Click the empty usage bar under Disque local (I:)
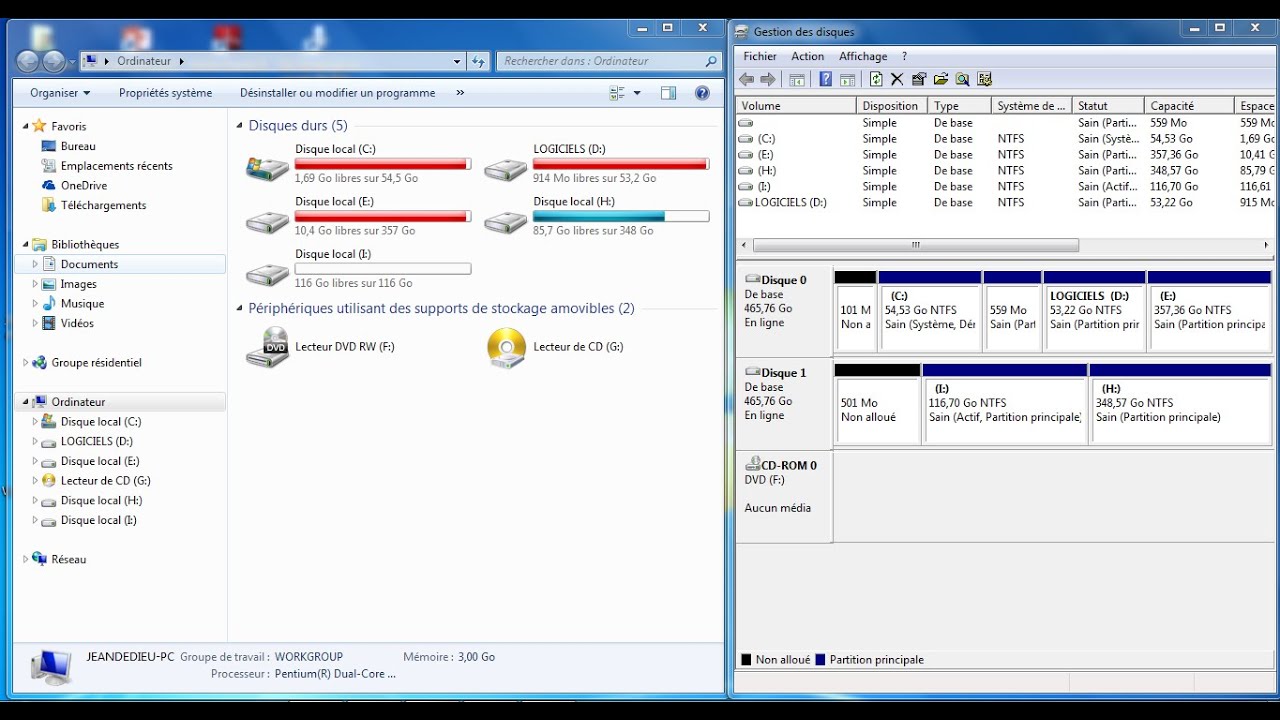The width and height of the screenshot is (1280, 720). coord(383,269)
